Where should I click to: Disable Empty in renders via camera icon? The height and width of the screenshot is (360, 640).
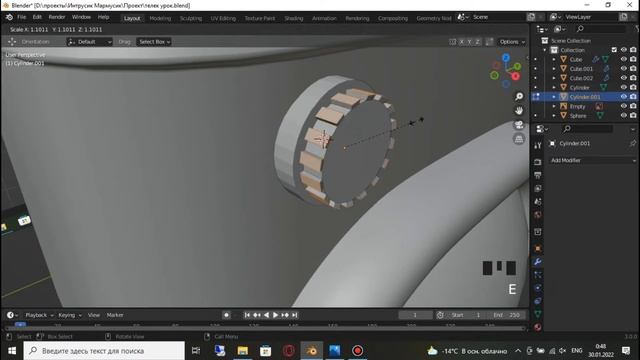pyautogui.click(x=633, y=106)
